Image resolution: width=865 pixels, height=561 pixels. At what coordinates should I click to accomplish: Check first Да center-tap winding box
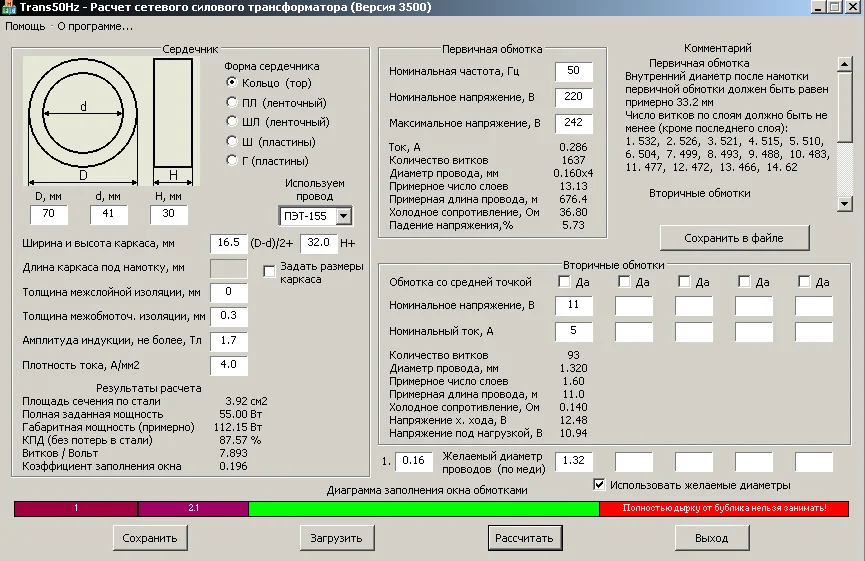[562, 282]
